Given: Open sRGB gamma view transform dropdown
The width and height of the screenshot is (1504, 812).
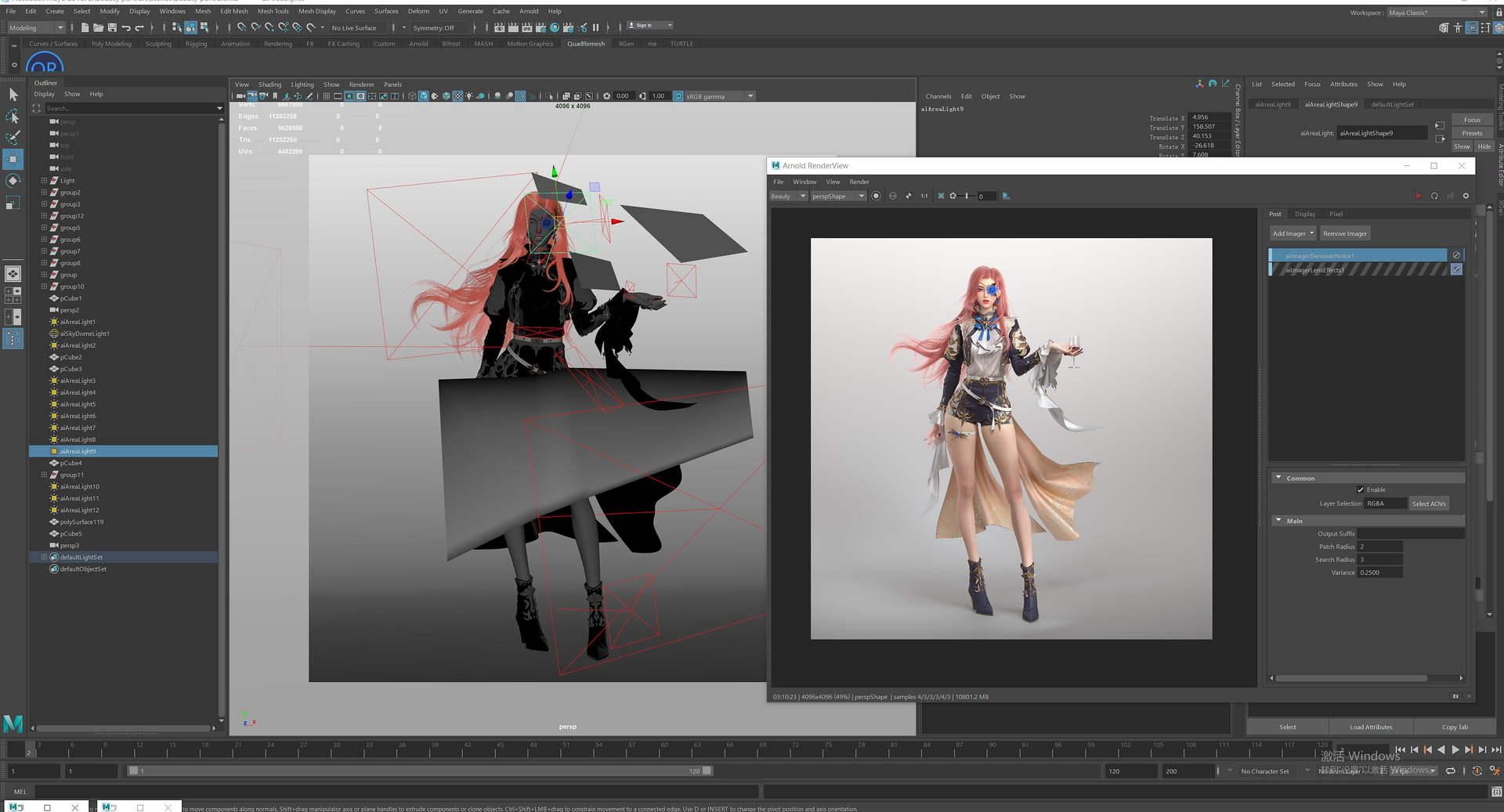Looking at the screenshot, I should [718, 96].
